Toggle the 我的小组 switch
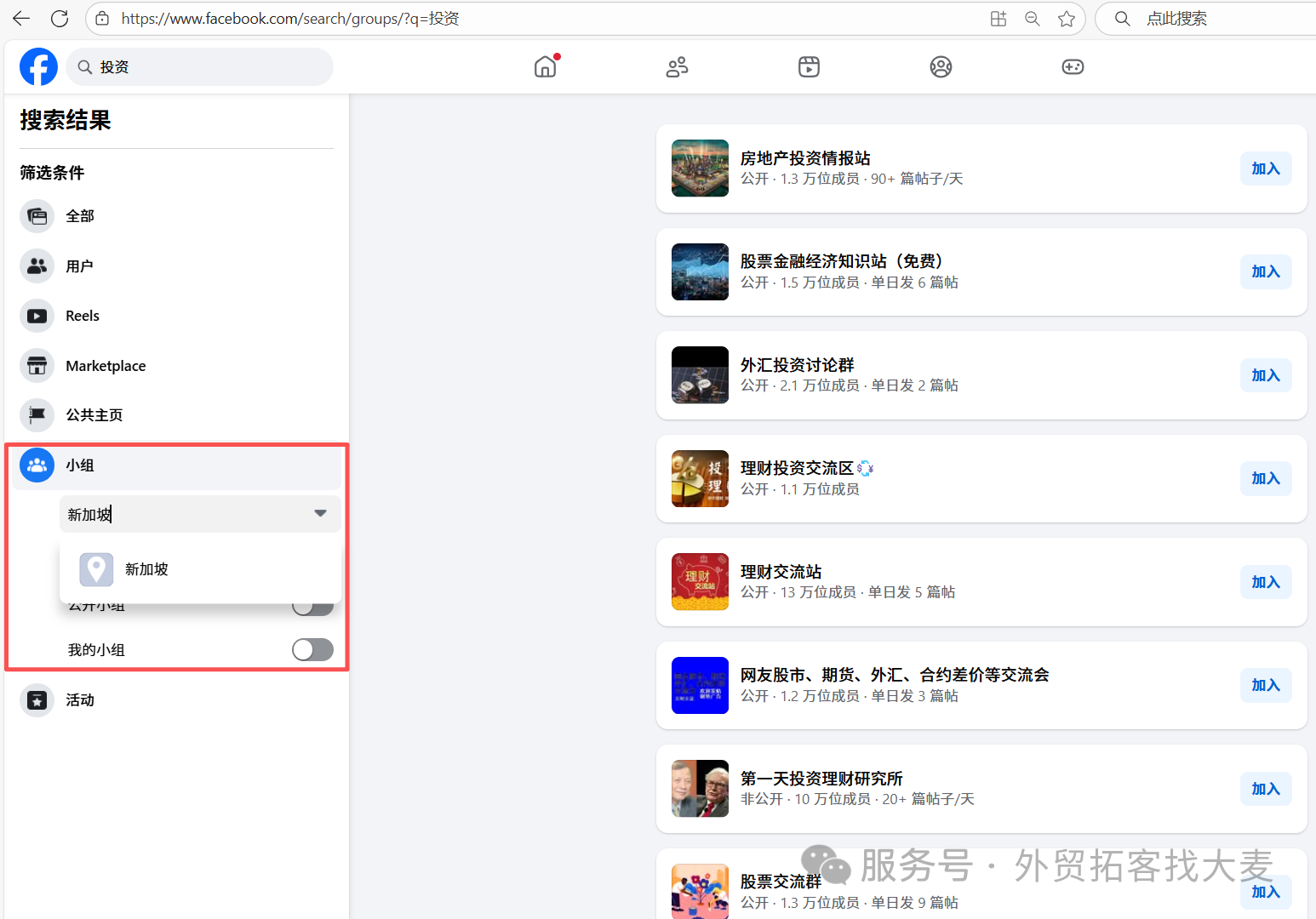The width and height of the screenshot is (1316, 919). pos(312,650)
